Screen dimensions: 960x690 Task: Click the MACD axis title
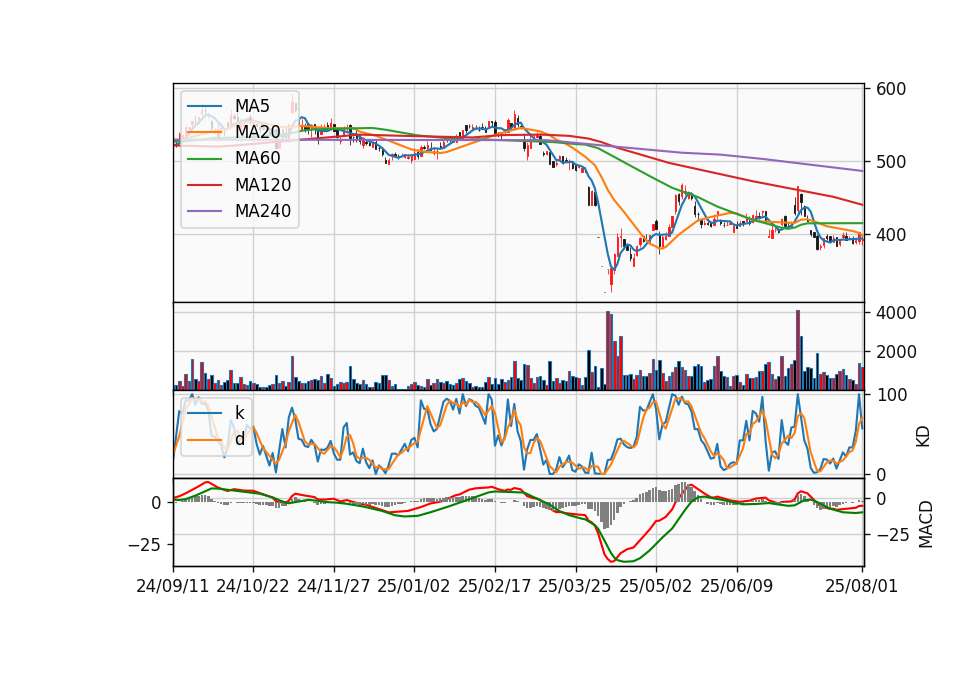pyautogui.click(x=926, y=525)
